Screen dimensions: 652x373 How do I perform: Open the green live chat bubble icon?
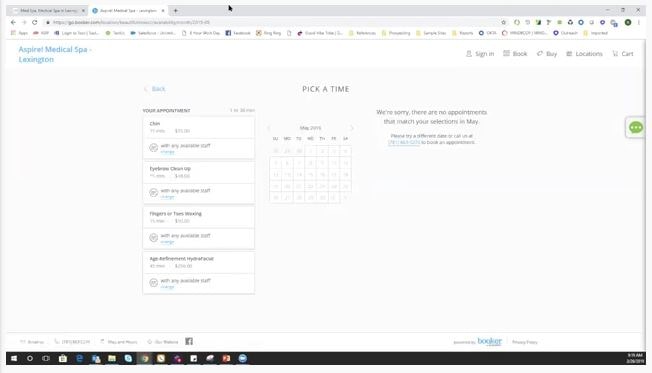tap(636, 127)
